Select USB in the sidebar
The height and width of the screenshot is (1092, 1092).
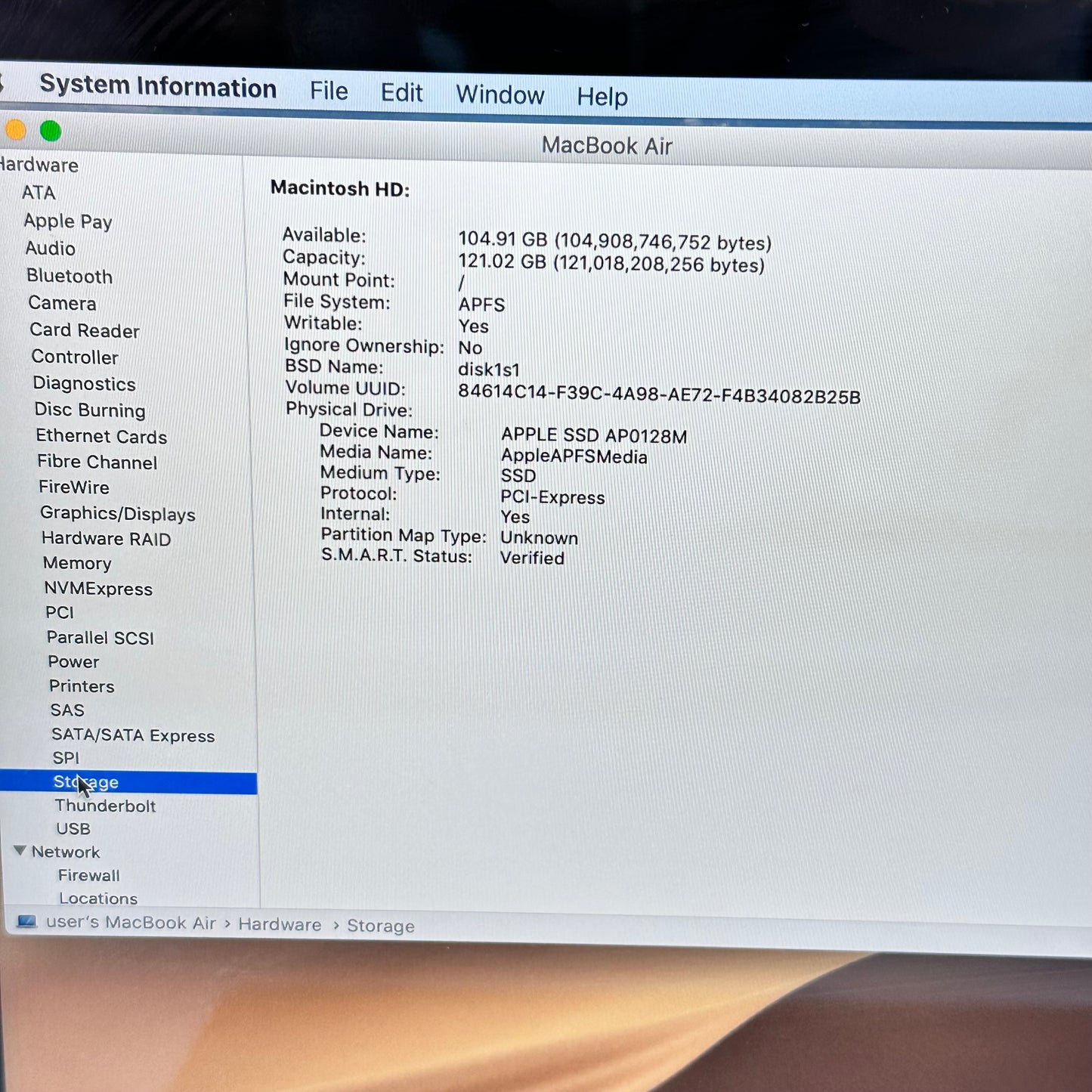73,828
